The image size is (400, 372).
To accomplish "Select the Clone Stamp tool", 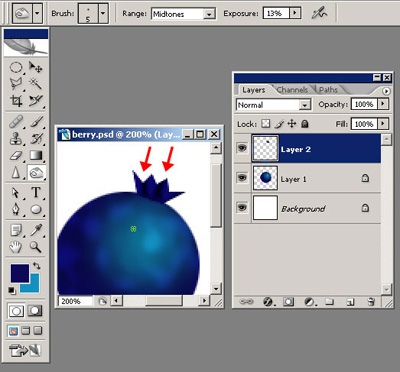I will pyautogui.click(x=16, y=138).
